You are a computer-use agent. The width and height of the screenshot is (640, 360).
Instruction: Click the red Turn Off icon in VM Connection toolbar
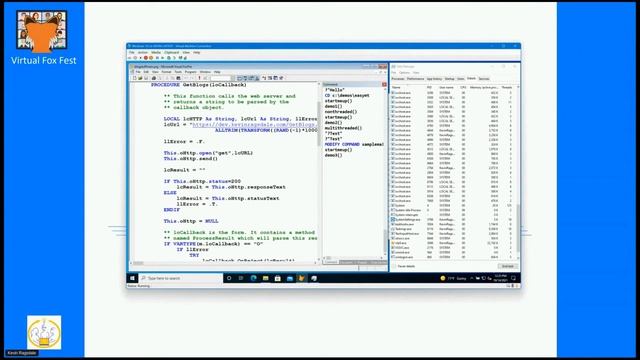146,58
